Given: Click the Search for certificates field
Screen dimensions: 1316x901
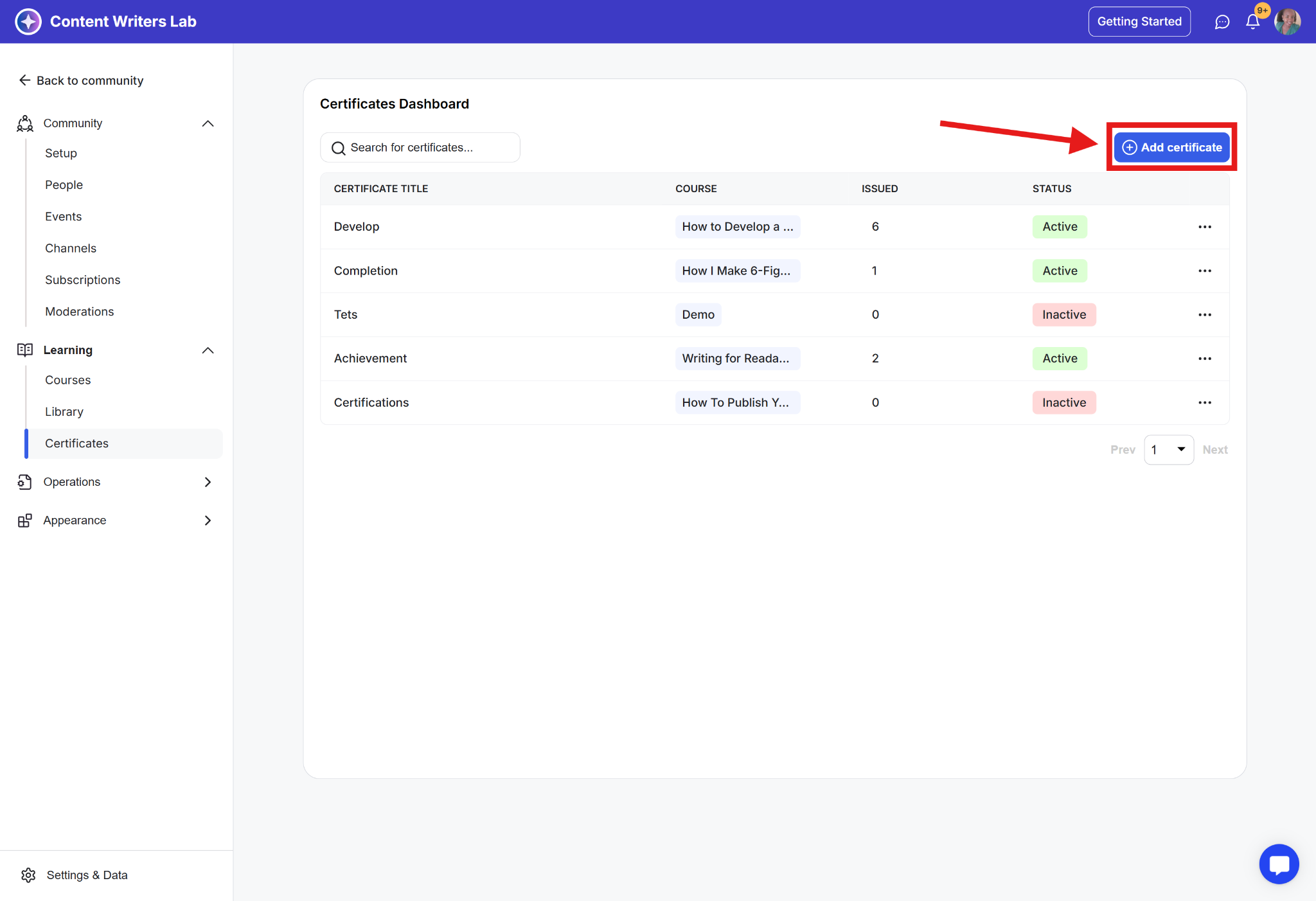Looking at the screenshot, I should tap(420, 148).
